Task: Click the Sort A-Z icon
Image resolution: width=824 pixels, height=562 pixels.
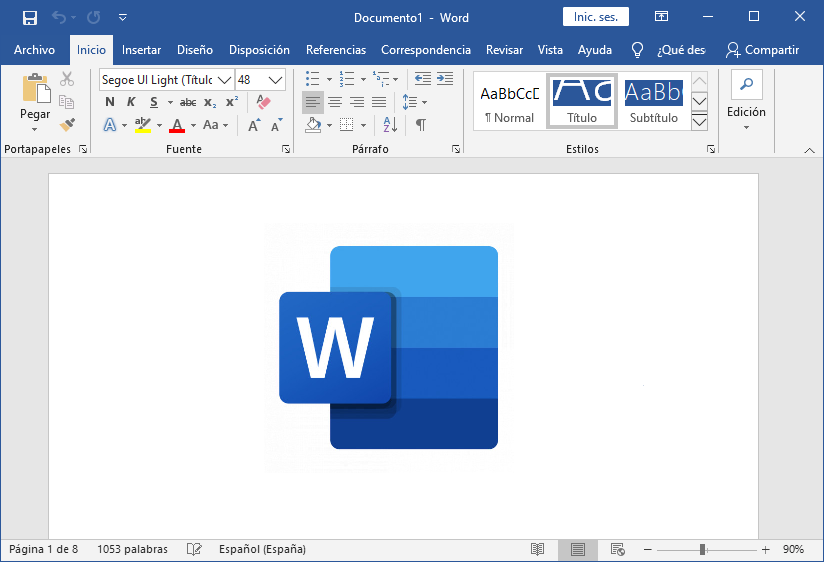Action: (x=390, y=125)
